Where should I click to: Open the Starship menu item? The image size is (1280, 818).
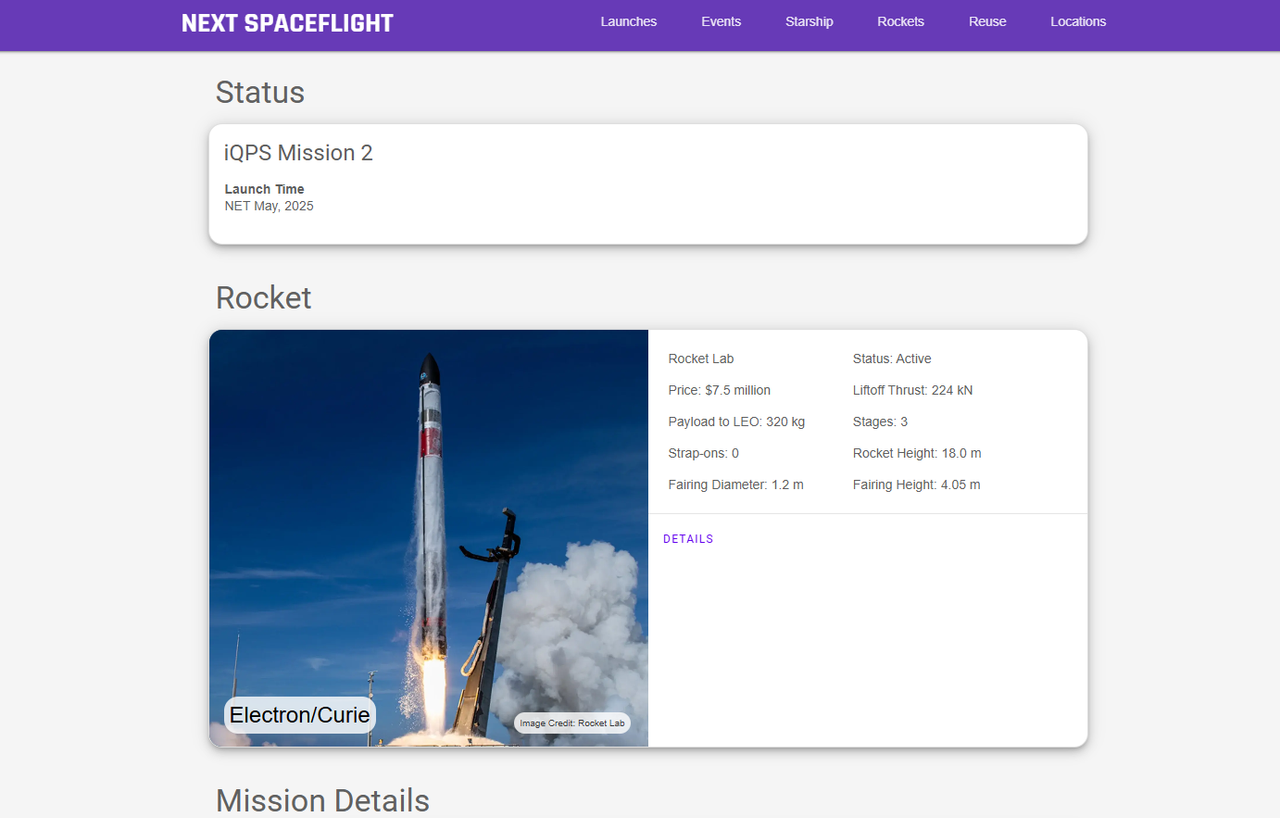pyautogui.click(x=809, y=22)
